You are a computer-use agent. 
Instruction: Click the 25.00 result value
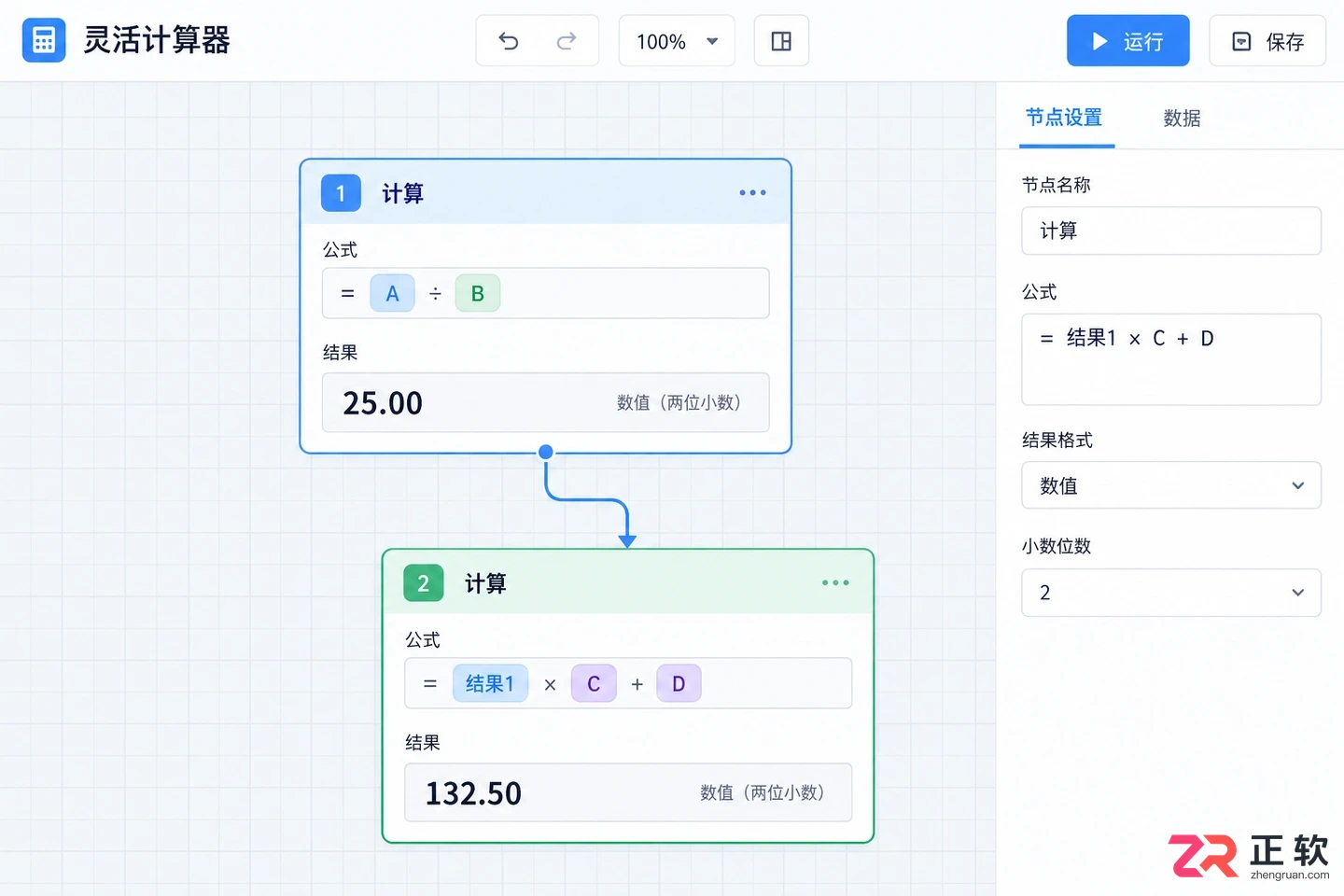[383, 403]
